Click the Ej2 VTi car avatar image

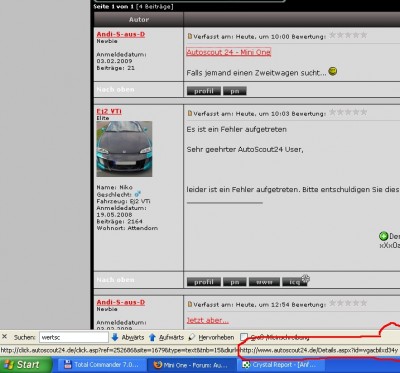(124, 149)
